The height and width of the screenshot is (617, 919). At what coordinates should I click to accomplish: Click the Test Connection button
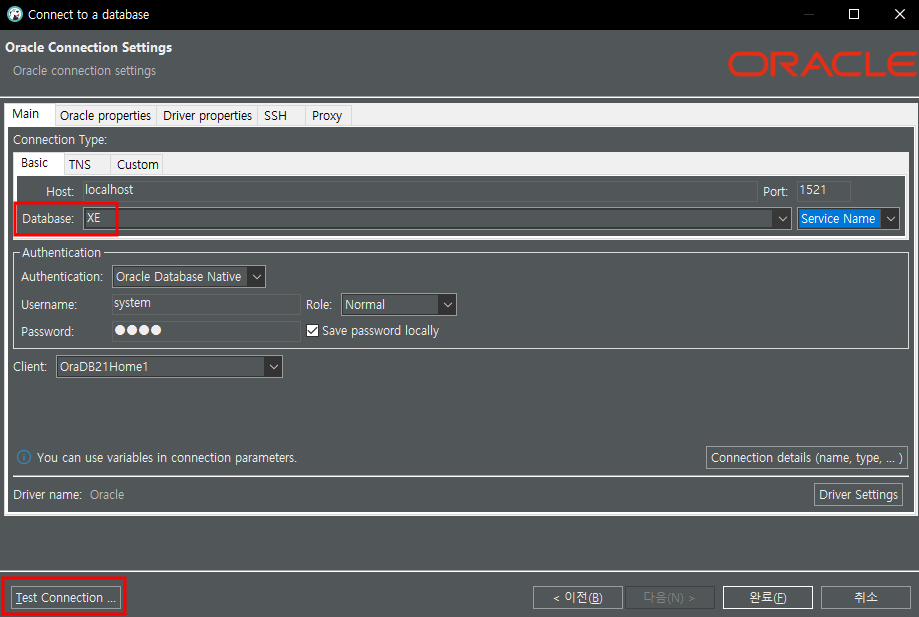pos(66,598)
